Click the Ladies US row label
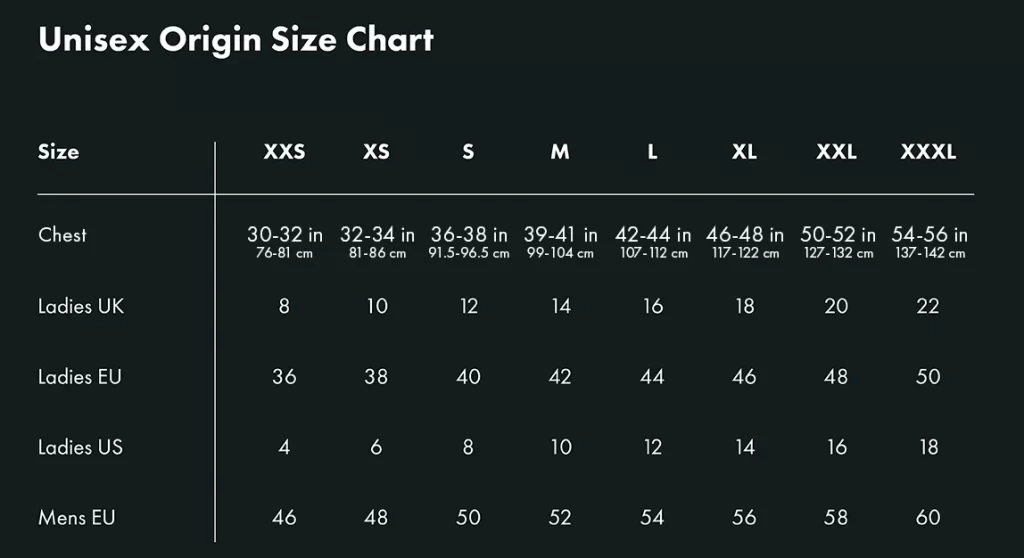This screenshot has width=1024, height=558. pos(80,447)
